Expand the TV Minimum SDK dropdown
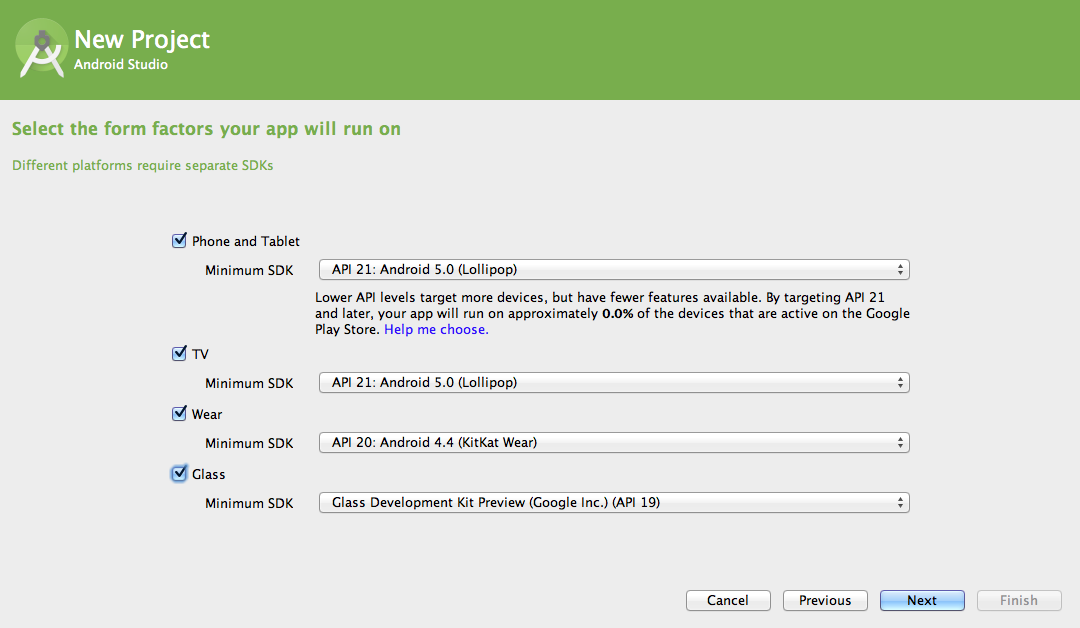The image size is (1080, 628). coord(613,383)
